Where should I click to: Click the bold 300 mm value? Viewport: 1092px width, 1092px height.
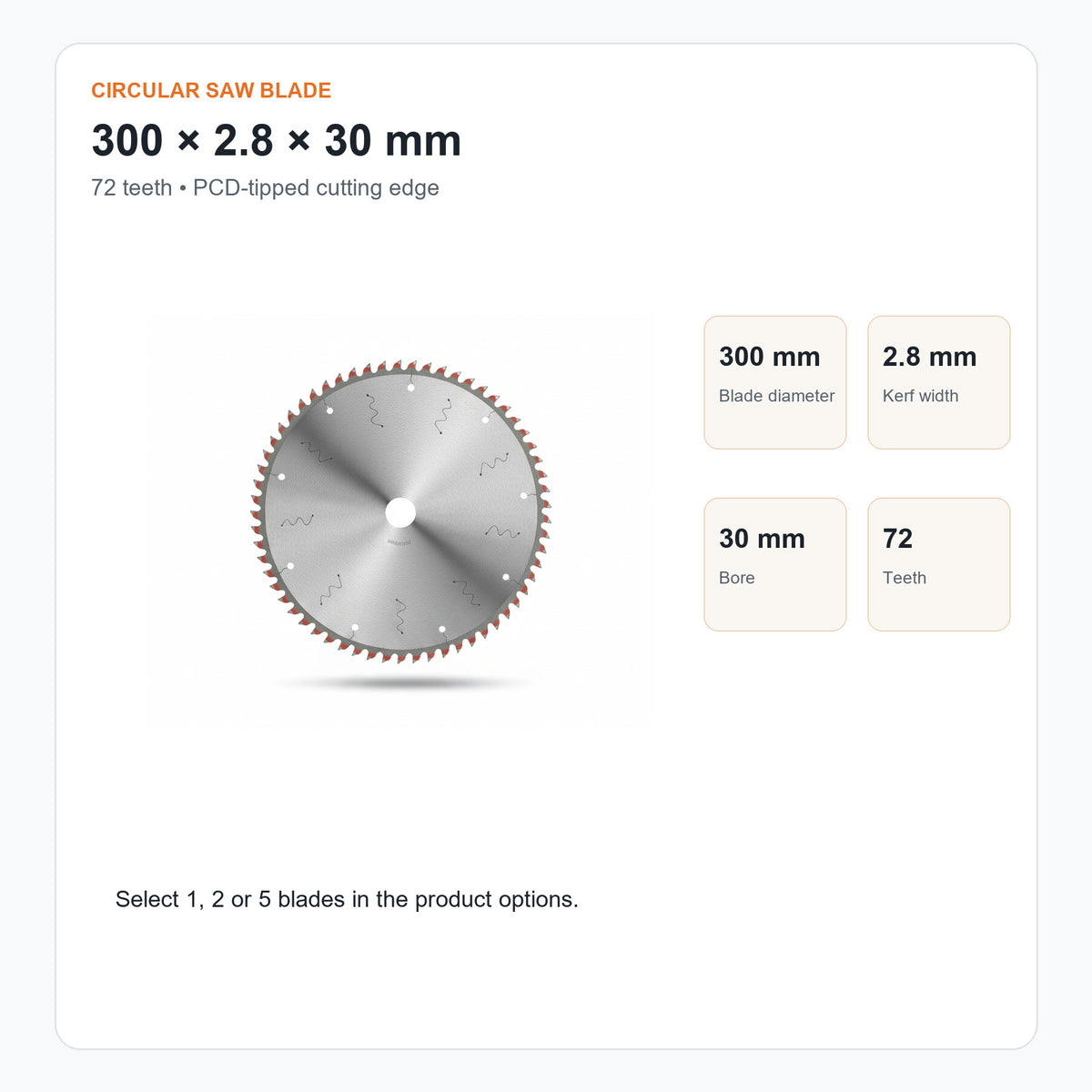click(x=770, y=357)
